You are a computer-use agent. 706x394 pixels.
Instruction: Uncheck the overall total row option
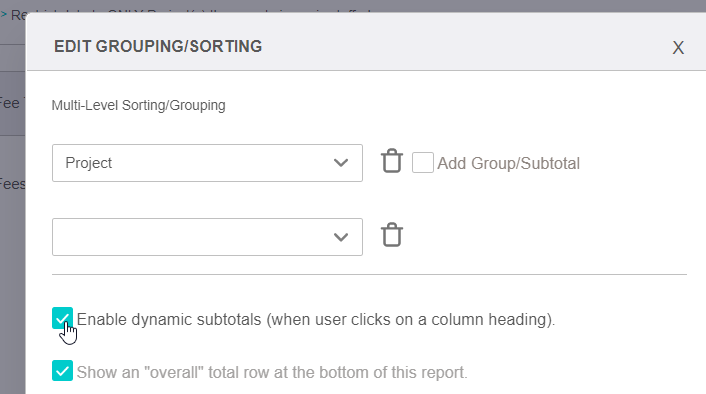point(62,371)
